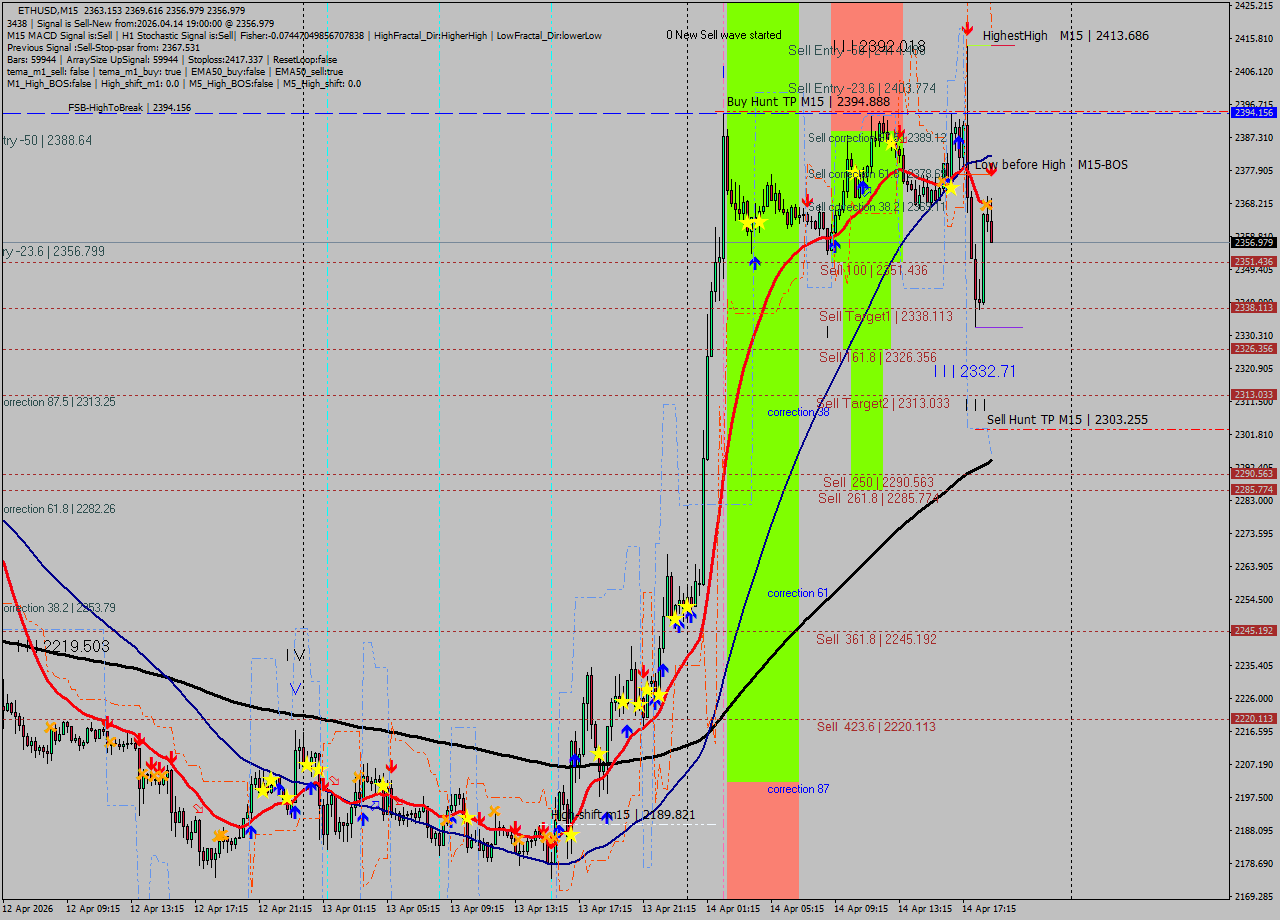
Task: Select the HighestHigh M15 2413.686 label
Action: 1065,36
